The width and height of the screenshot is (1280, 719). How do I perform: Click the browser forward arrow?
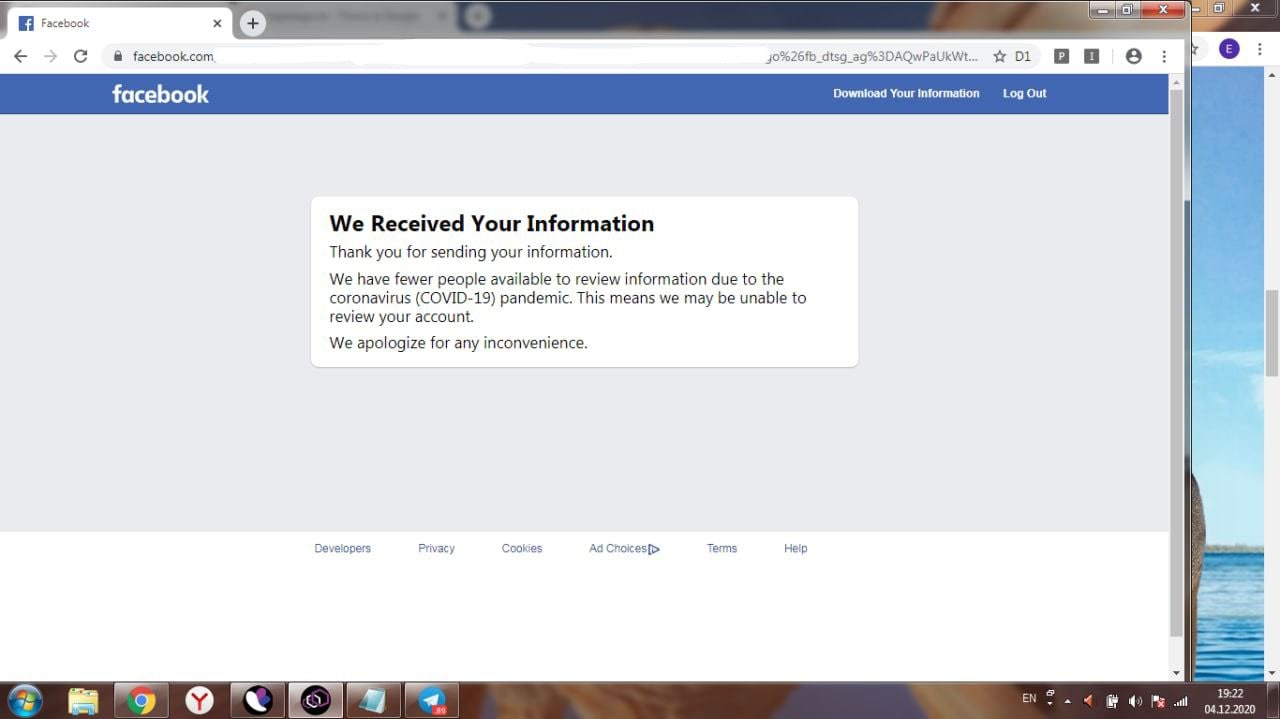(x=50, y=56)
